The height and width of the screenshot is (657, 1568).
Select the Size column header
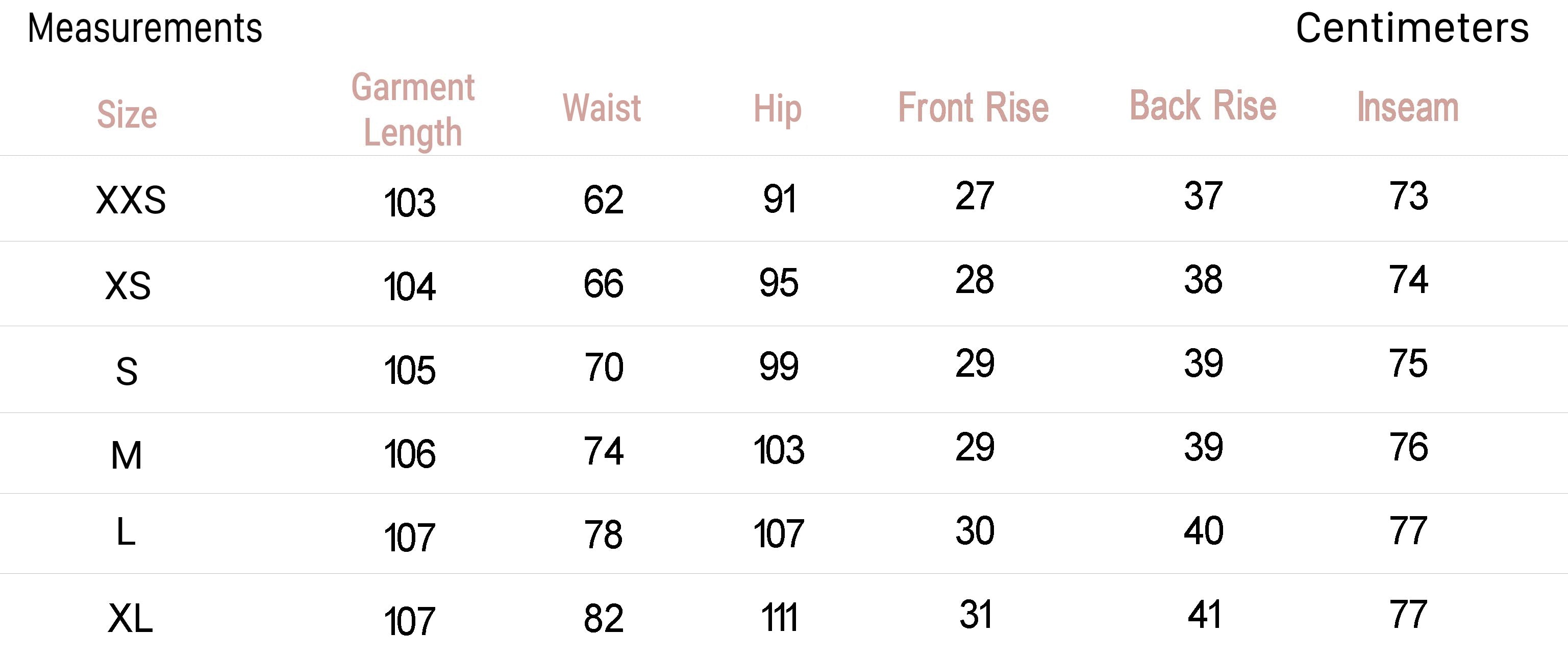pos(127,114)
